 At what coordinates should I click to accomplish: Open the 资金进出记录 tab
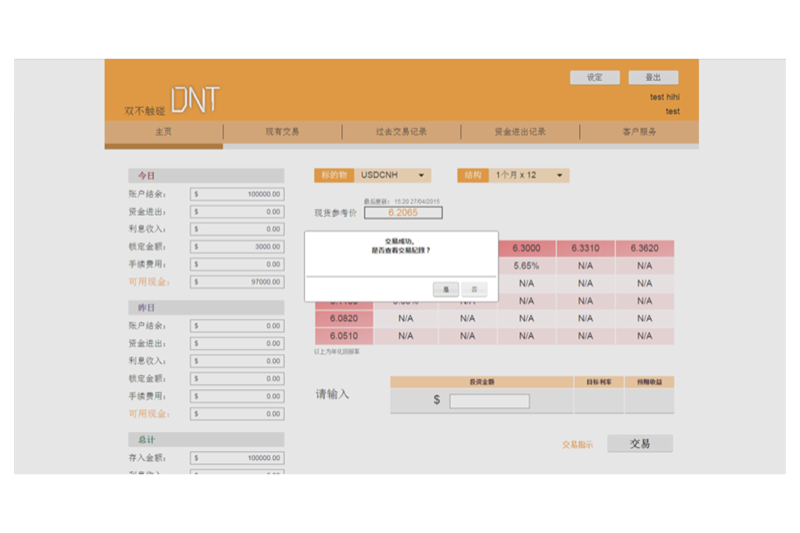click(x=520, y=132)
